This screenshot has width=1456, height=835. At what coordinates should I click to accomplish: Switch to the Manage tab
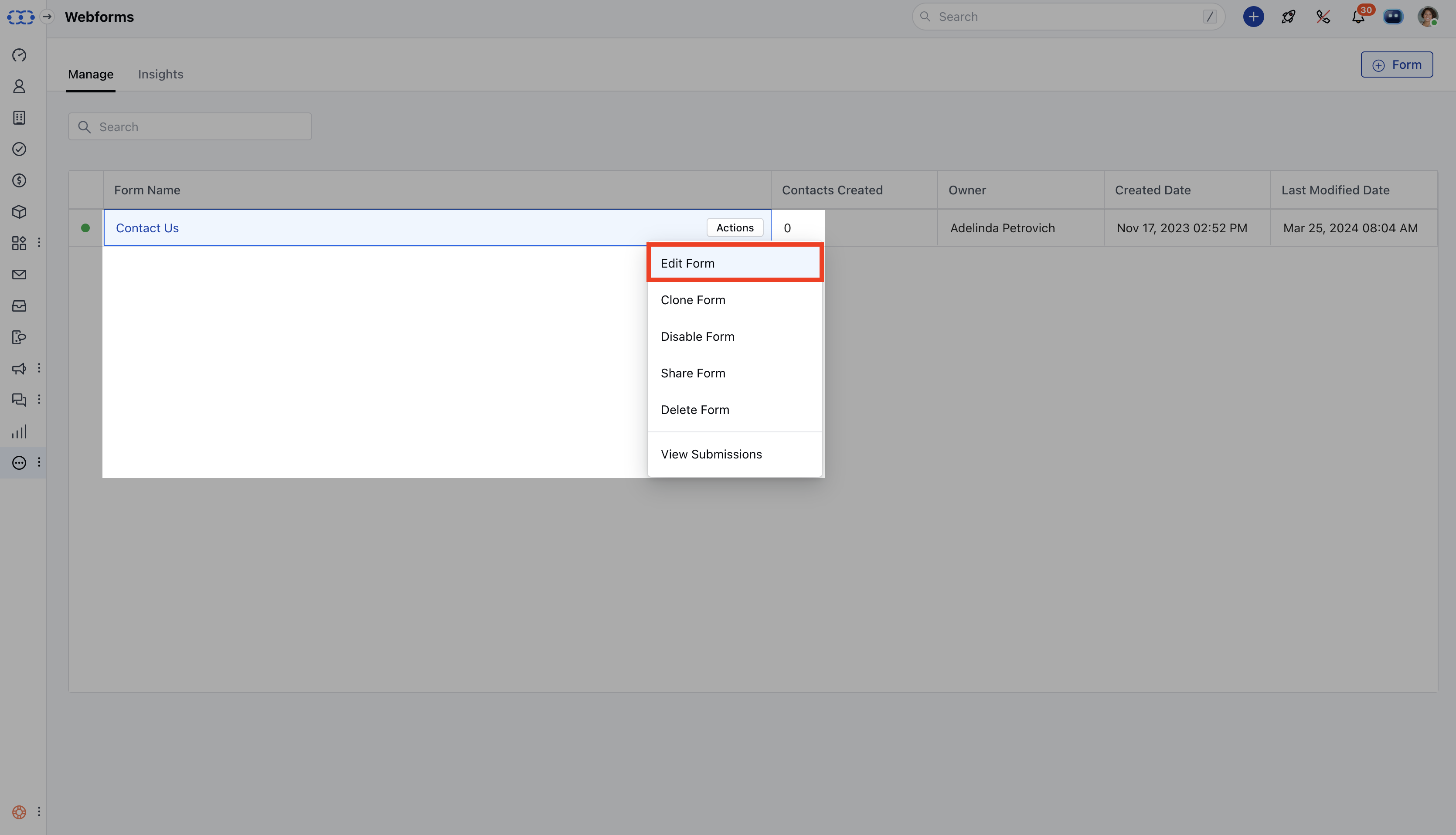[x=91, y=75]
